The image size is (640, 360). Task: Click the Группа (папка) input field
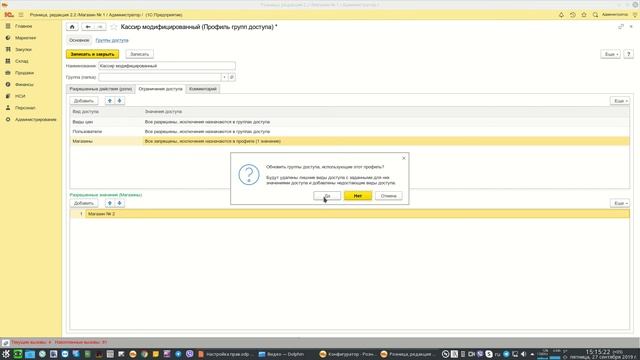[x=160, y=77]
